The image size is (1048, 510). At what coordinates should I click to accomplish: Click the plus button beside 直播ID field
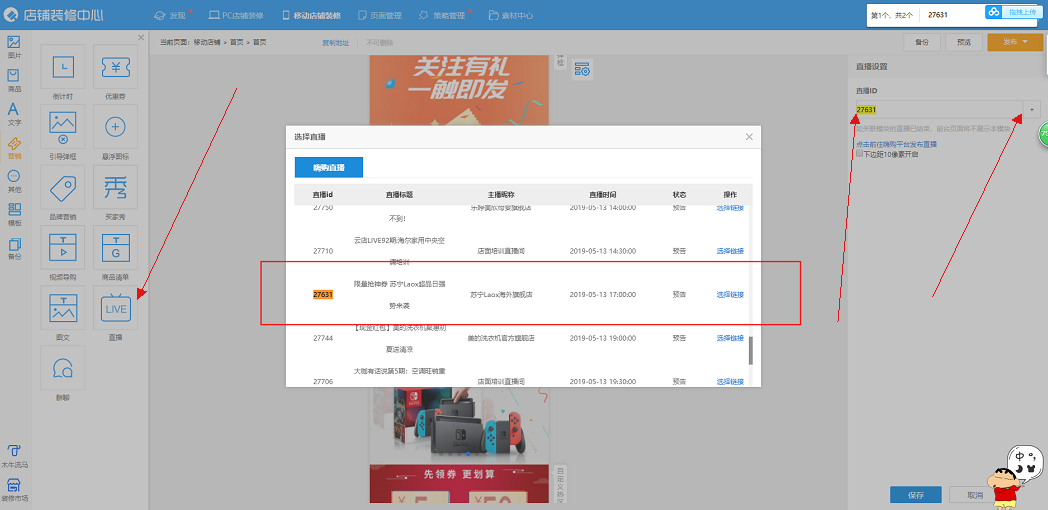(1031, 109)
